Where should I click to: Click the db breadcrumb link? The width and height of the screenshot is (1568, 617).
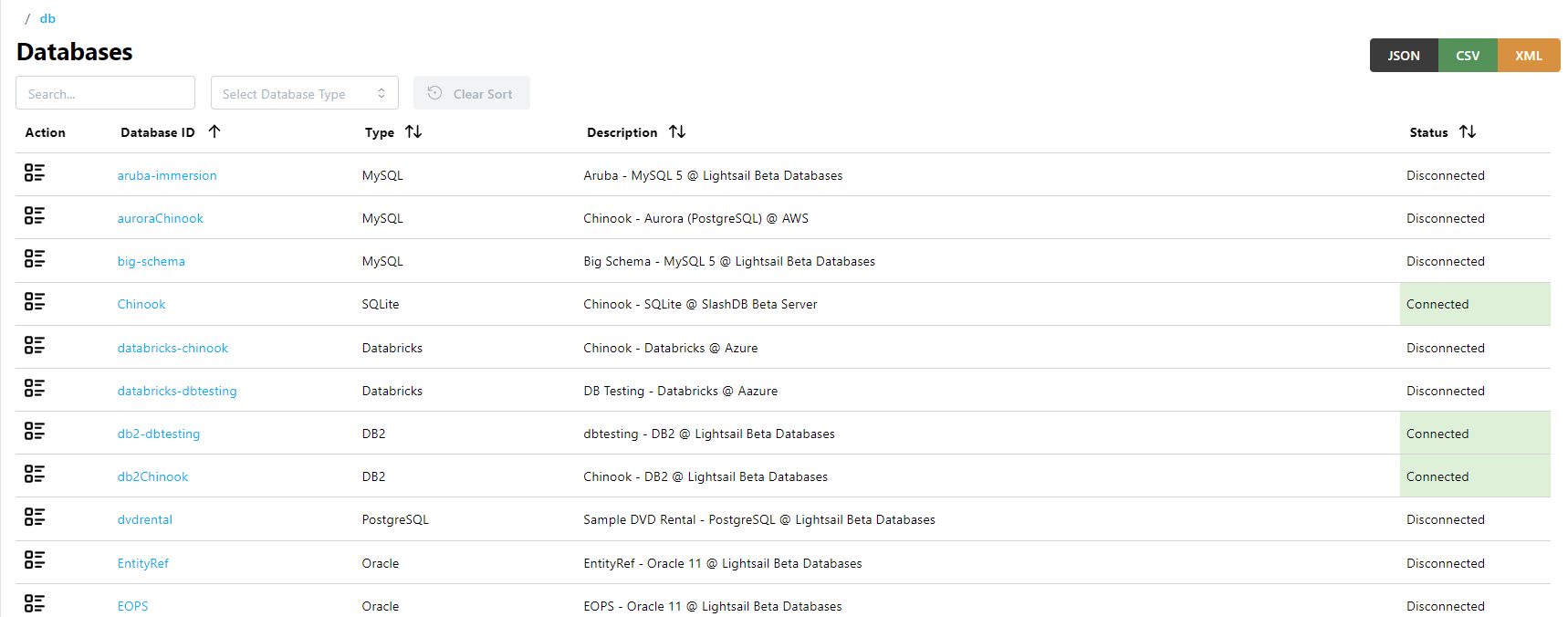tap(47, 18)
